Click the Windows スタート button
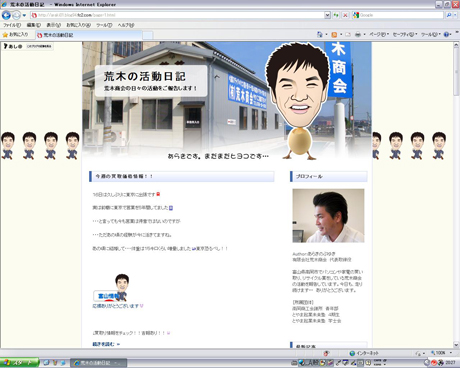This screenshot has height=368, width=460. point(19,363)
